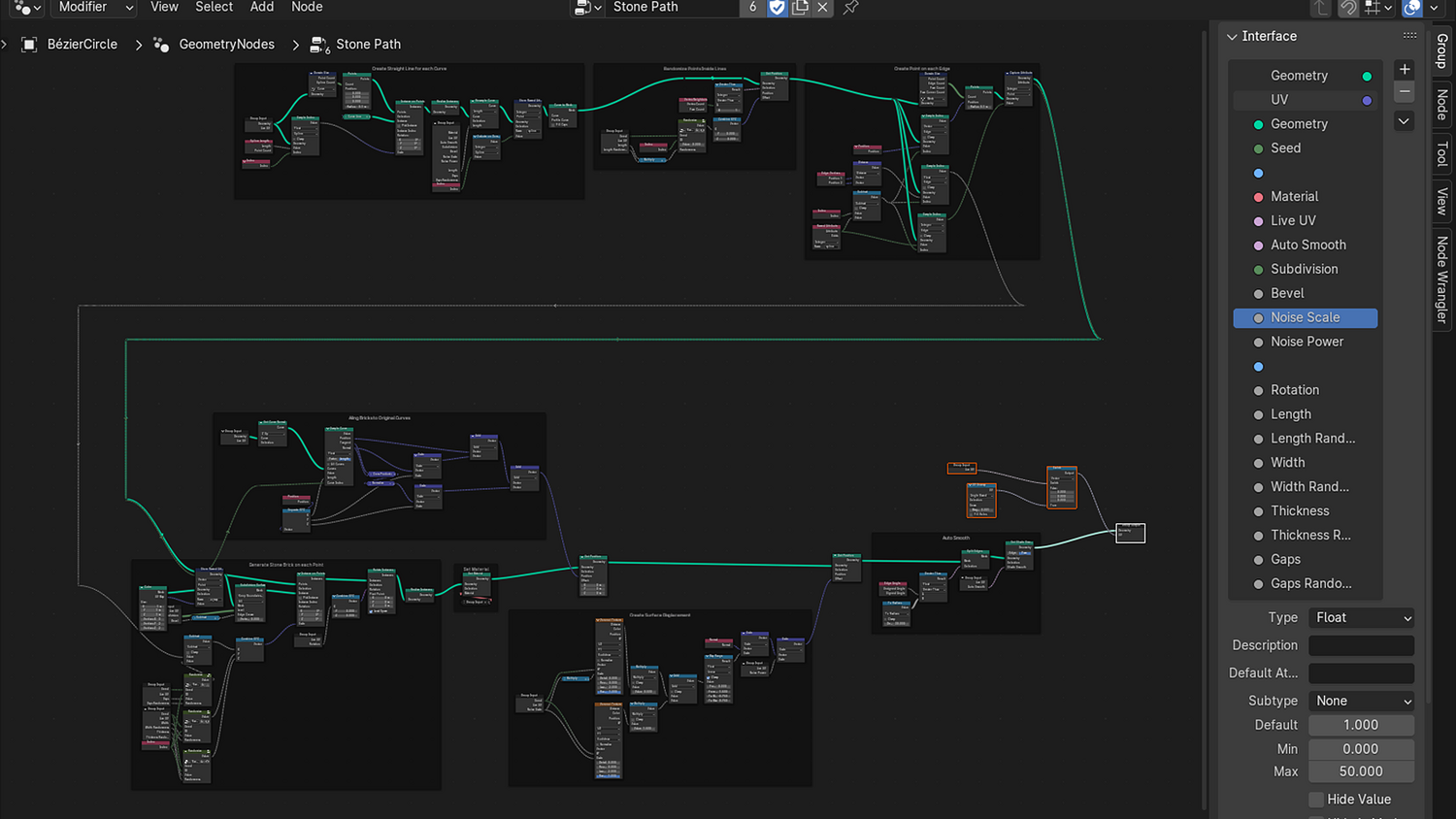Screen dimensions: 1456x819
Task: Add a new interface item with plus
Action: click(x=1405, y=70)
